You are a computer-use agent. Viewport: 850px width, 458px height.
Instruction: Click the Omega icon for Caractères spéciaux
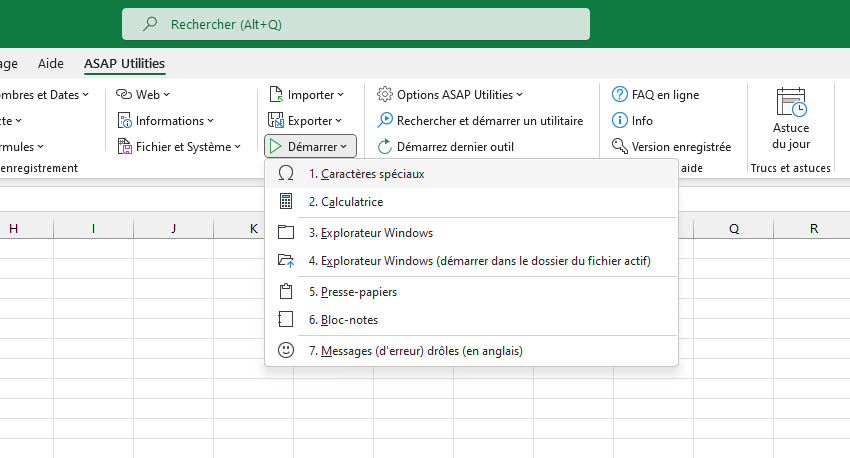pos(286,173)
